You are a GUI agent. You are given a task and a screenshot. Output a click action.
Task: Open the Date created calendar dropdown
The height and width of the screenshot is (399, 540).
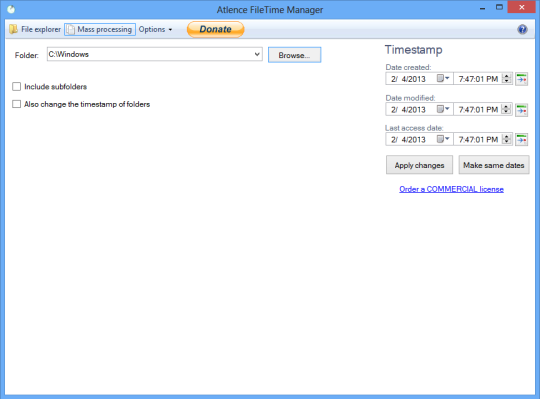pos(443,78)
